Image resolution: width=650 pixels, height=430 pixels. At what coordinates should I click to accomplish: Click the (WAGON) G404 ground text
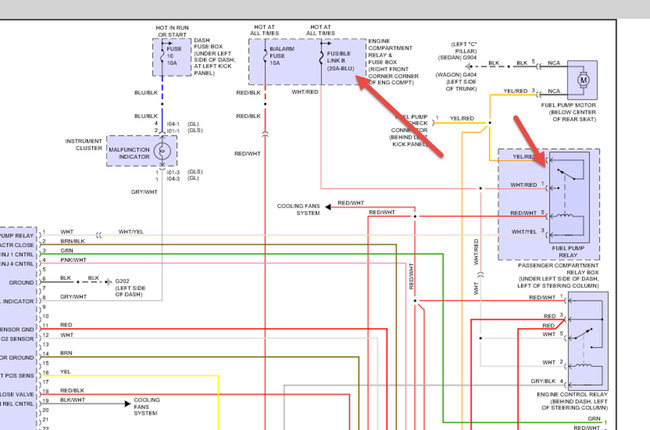point(456,75)
